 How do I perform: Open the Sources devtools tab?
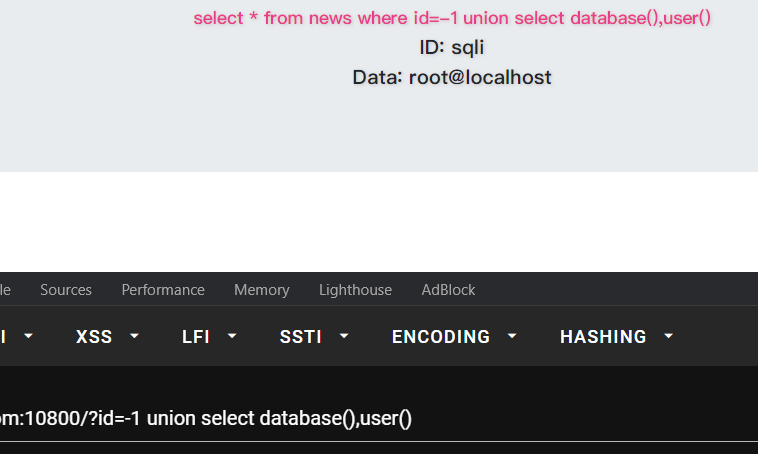(66, 290)
